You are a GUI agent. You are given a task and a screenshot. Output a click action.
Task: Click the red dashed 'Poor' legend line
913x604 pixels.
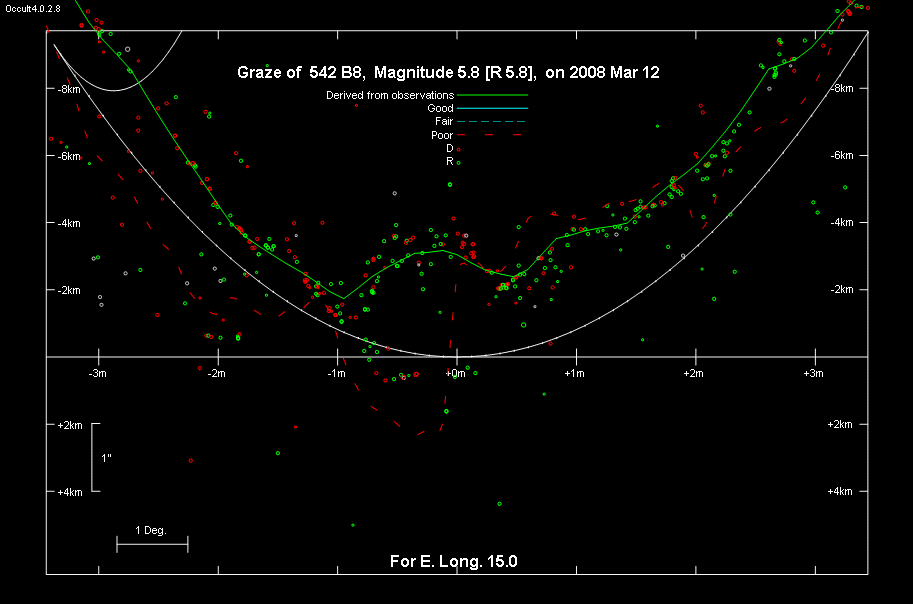point(489,135)
